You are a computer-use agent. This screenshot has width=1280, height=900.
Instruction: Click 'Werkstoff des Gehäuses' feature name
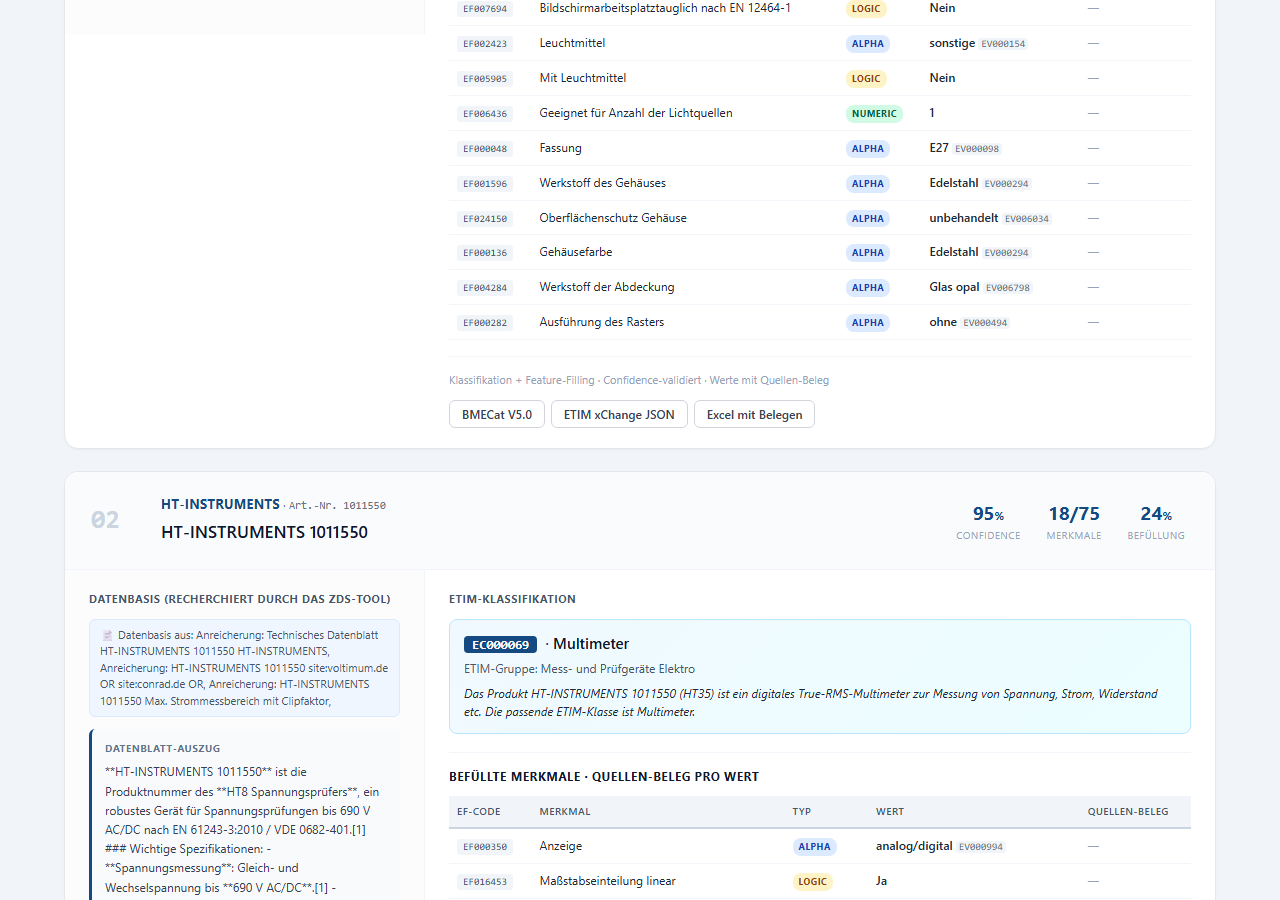coord(602,183)
